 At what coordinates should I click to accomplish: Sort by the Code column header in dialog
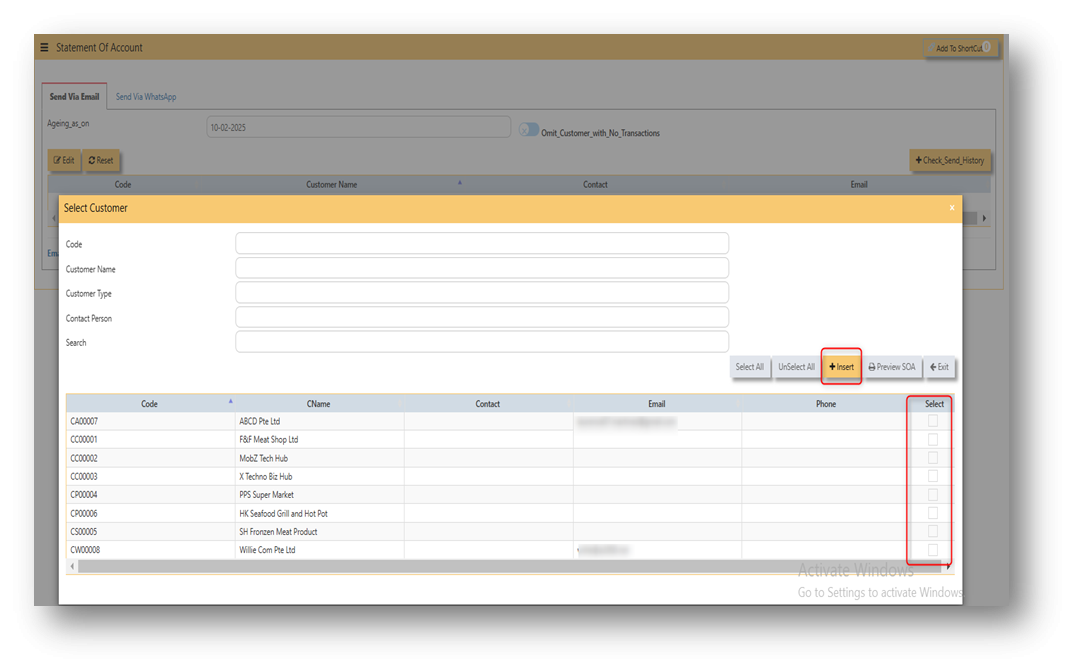(x=149, y=404)
